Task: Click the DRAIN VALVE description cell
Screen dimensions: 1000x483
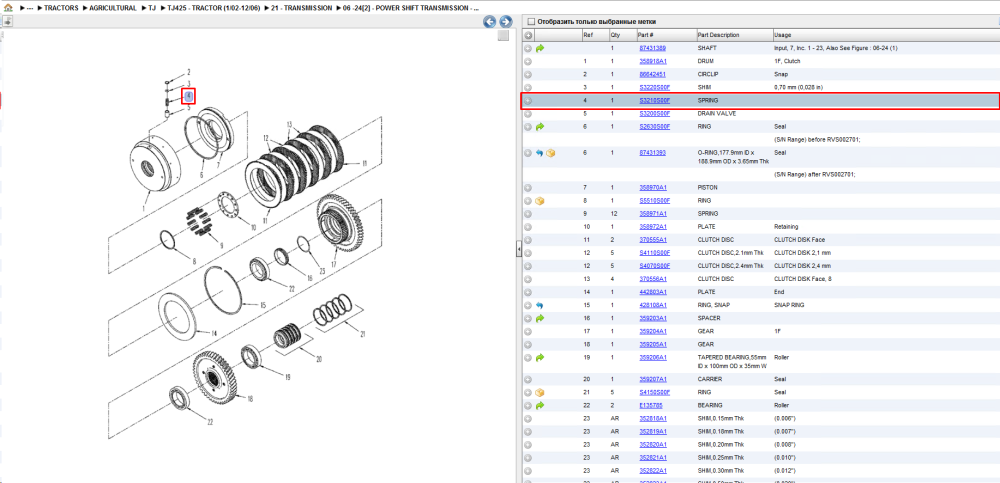Action: [717, 114]
